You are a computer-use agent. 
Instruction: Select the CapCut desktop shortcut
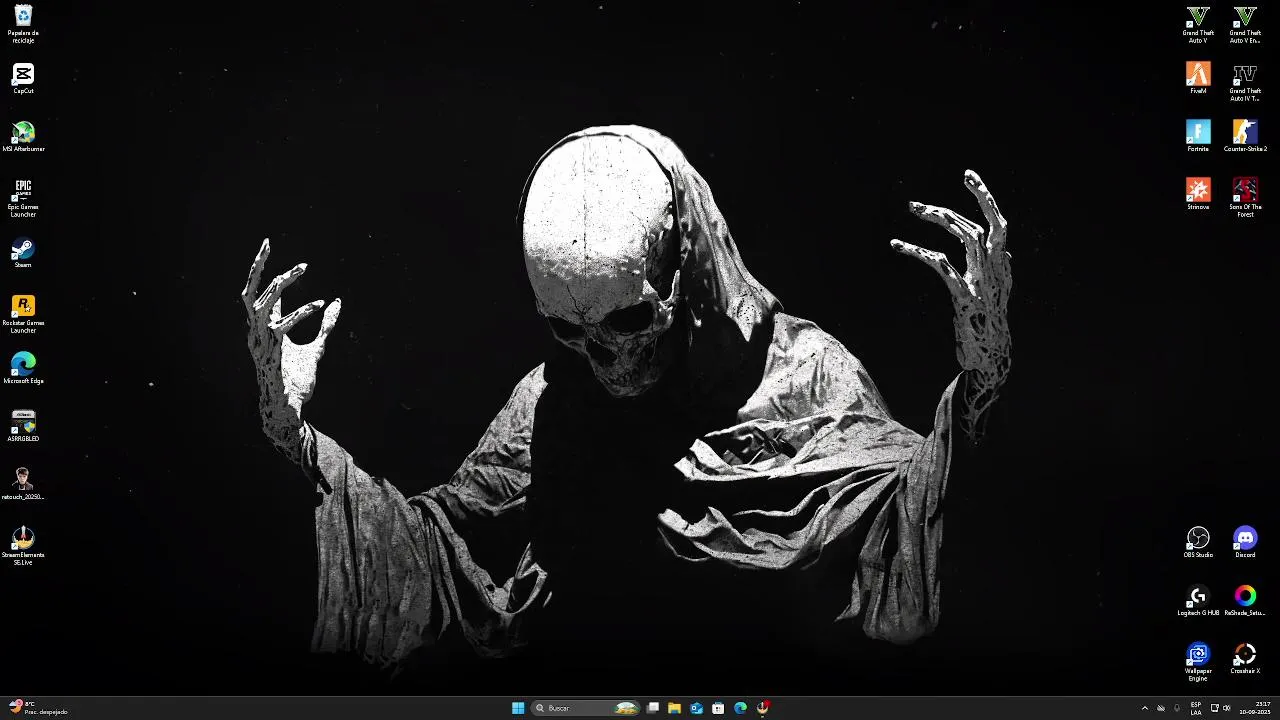pyautogui.click(x=23, y=79)
